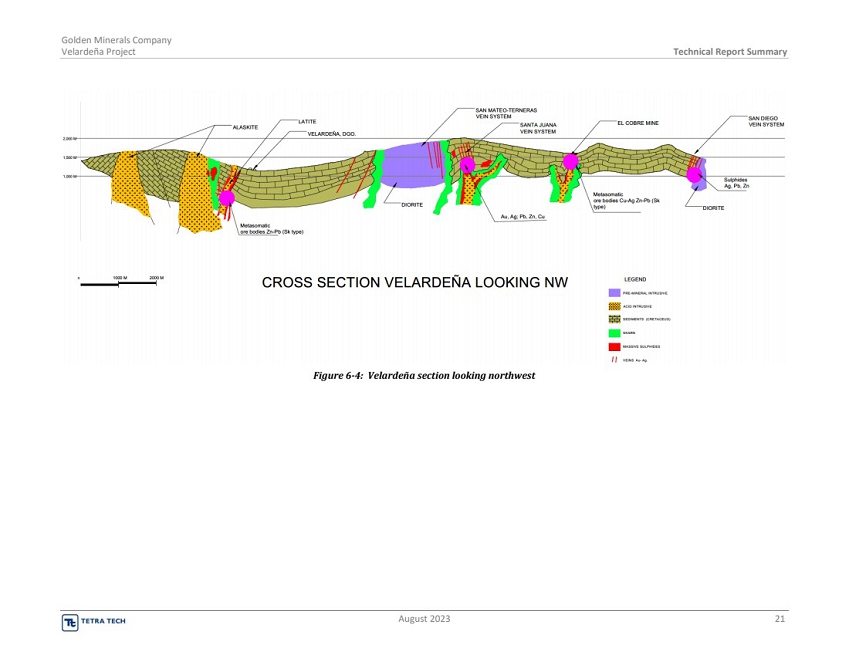Click the "2000 M" scale bar label
The image size is (849, 655).
point(156,278)
